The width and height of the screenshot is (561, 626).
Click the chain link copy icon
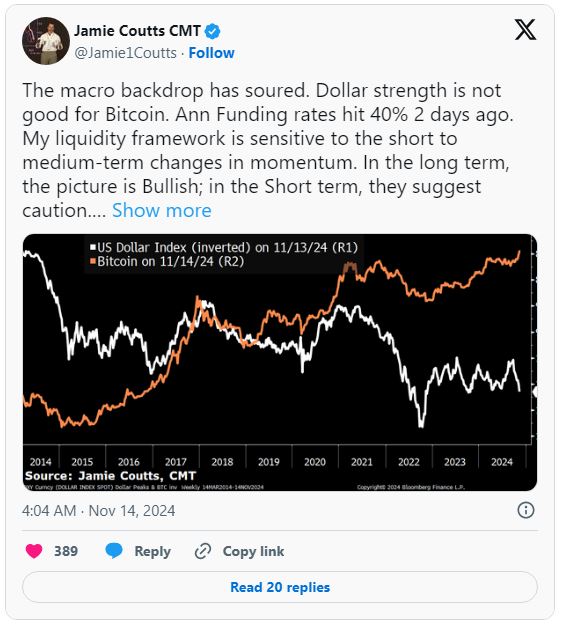202,551
